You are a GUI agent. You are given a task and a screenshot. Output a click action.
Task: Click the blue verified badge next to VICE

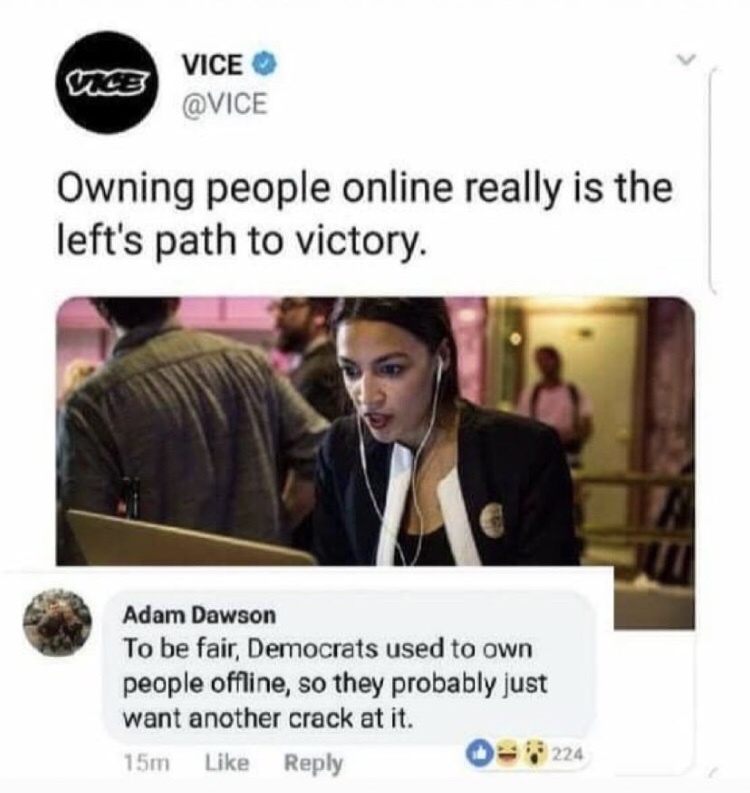tap(266, 65)
